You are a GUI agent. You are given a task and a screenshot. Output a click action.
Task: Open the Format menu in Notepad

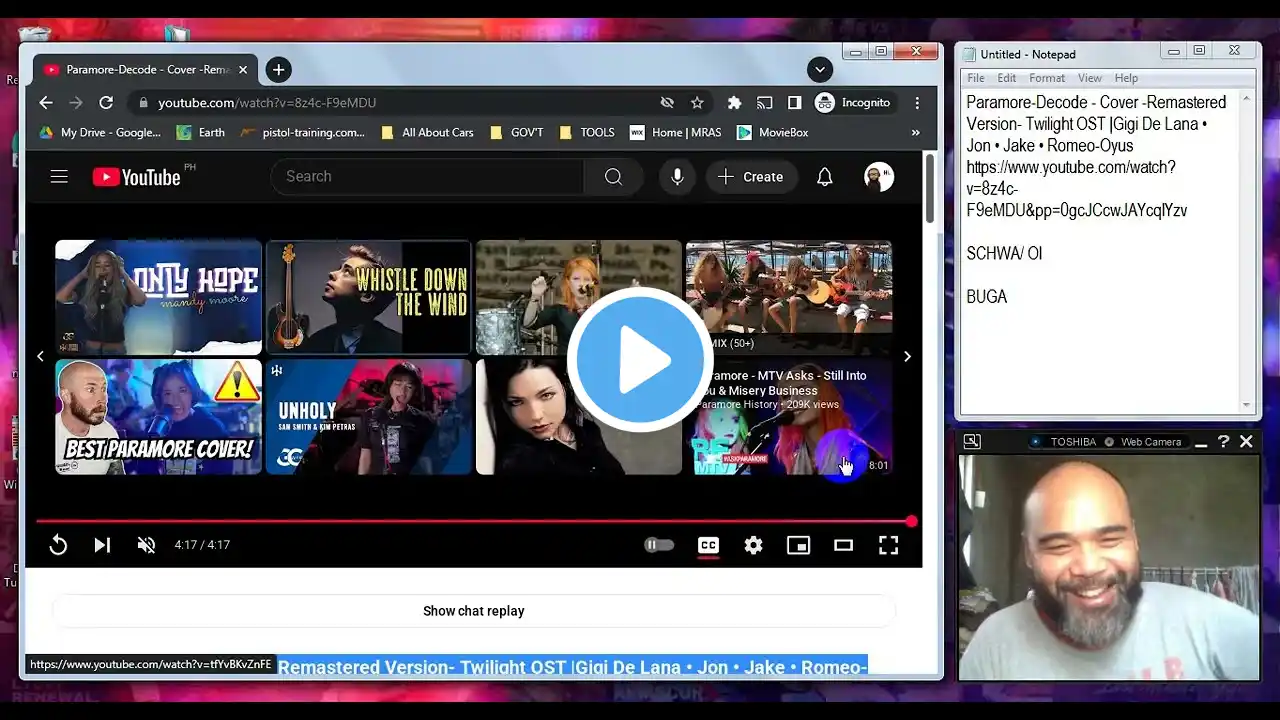click(x=1047, y=78)
